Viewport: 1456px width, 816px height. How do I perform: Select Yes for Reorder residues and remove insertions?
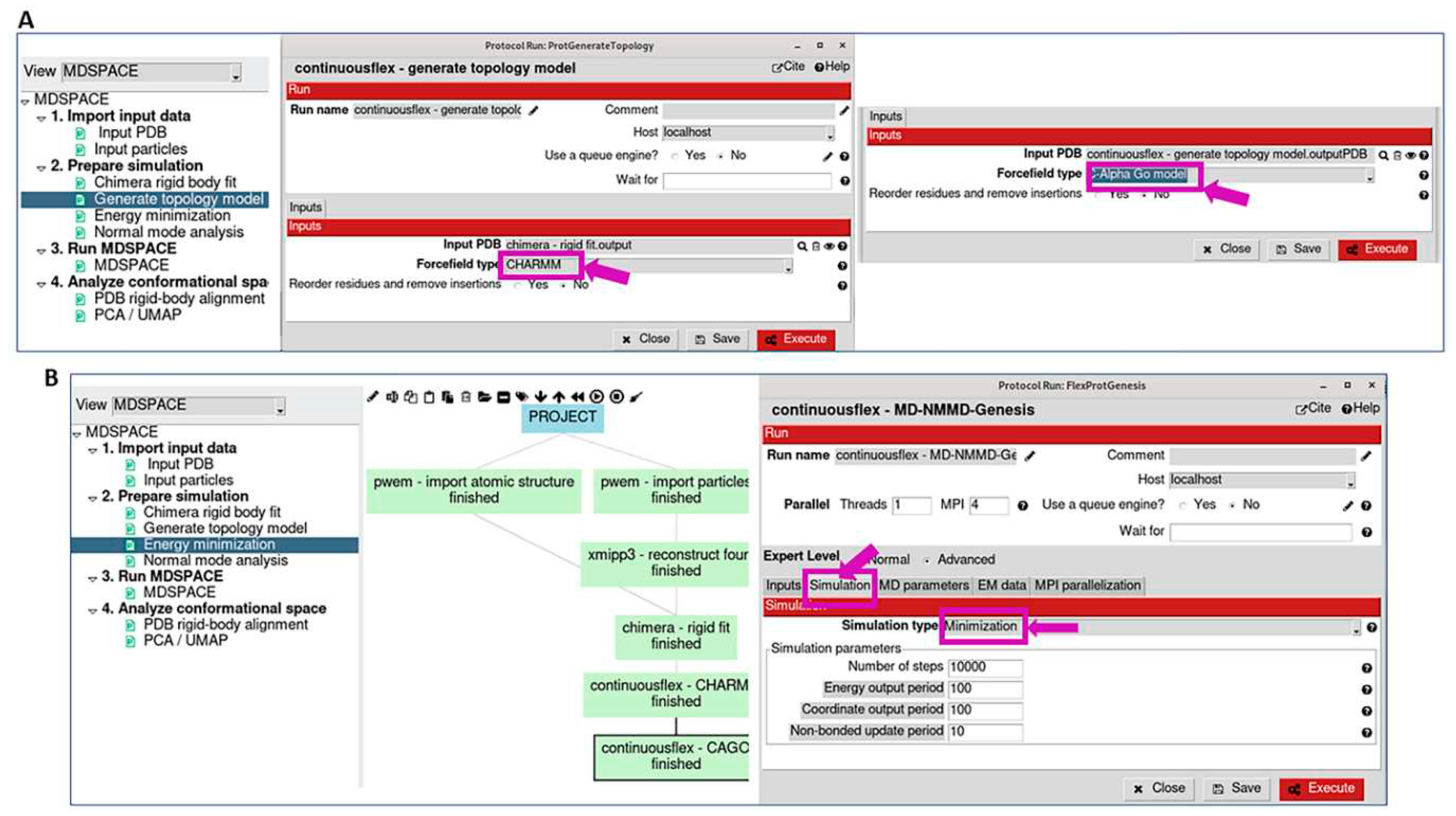(x=518, y=285)
